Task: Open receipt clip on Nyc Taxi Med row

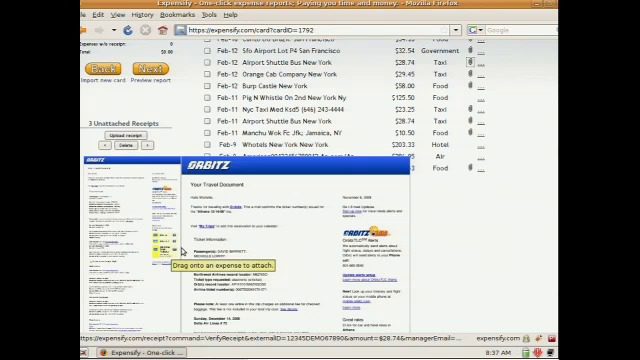Action: [x=470, y=109]
